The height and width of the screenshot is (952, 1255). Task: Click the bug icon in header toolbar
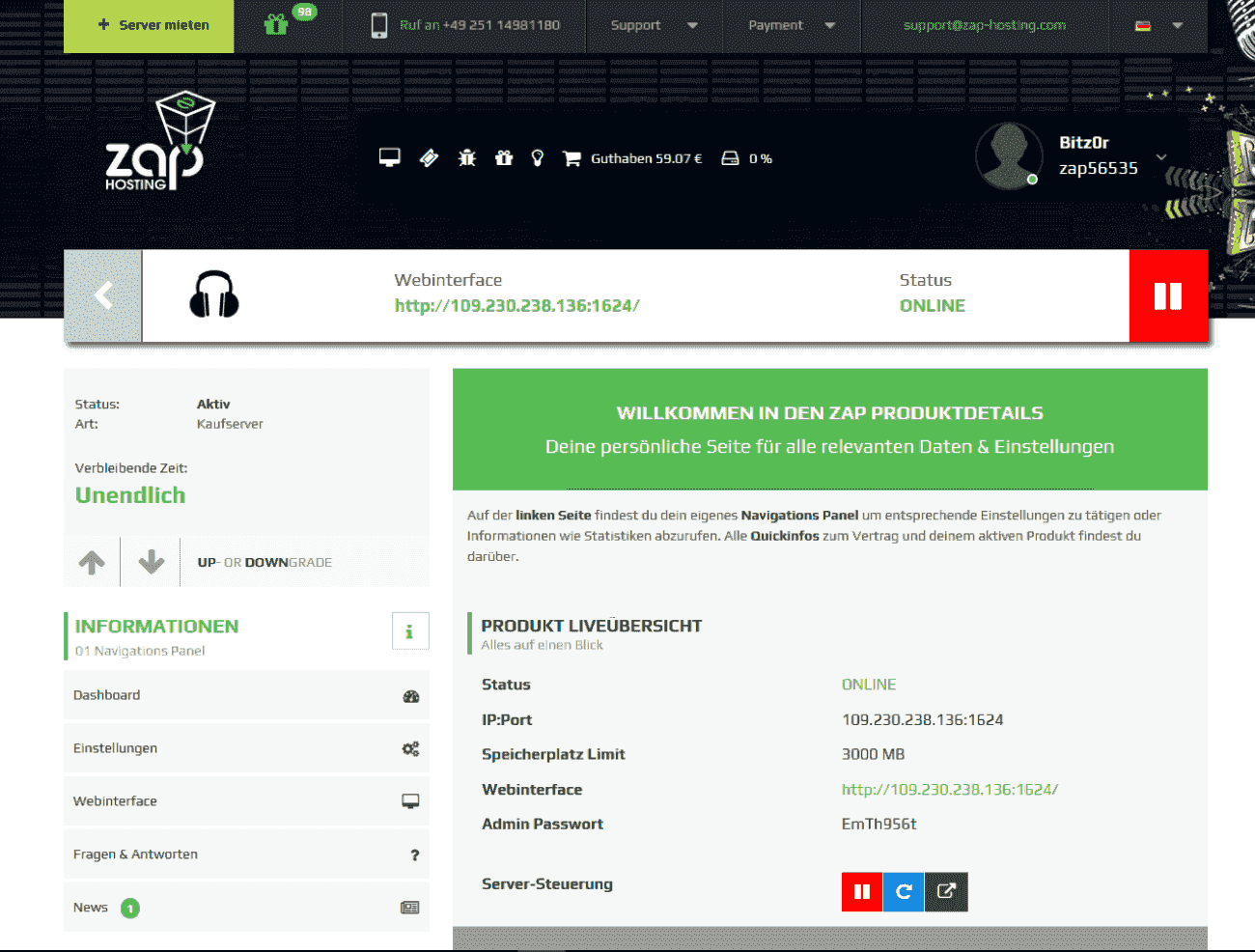pyautogui.click(x=467, y=157)
